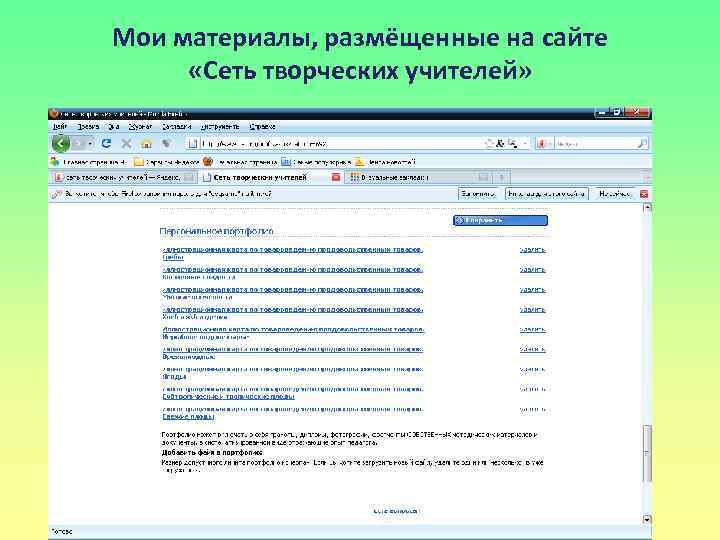Click the Forward navigation arrow
Screen dimensions: 720x540
pyautogui.click(x=79, y=144)
